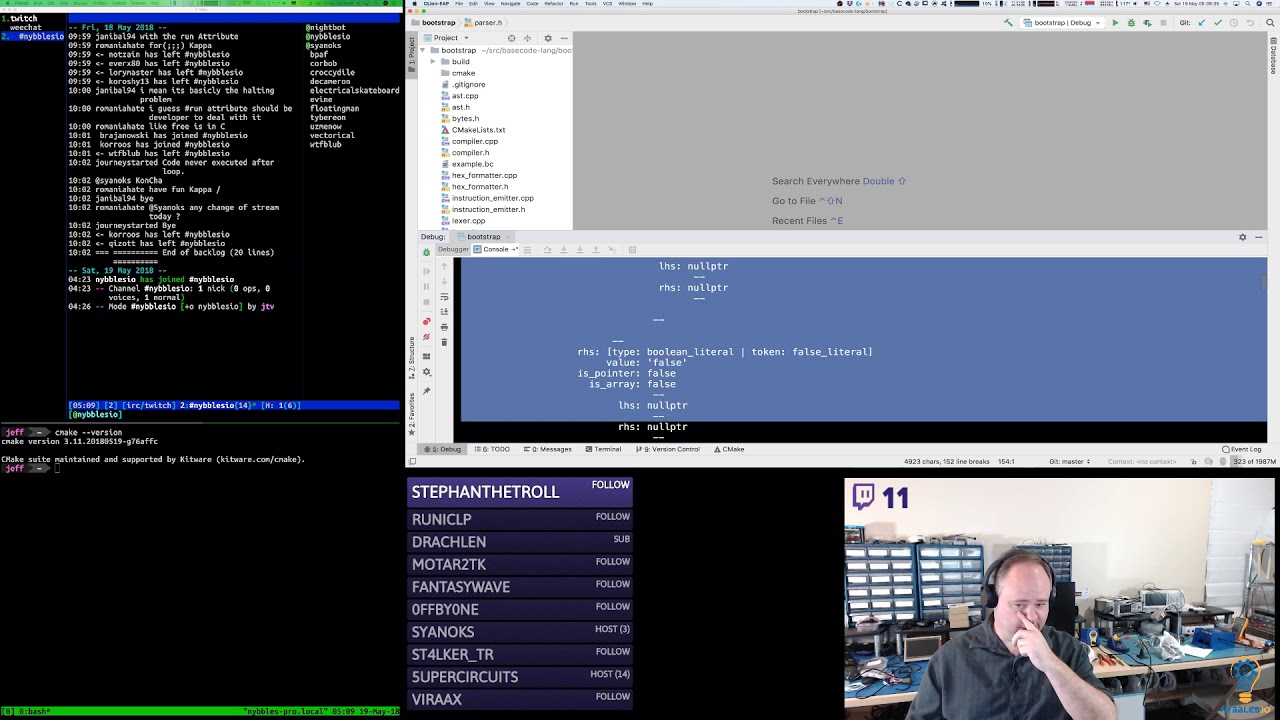This screenshot has width=1280, height=720.
Task: Click Print icon in console toolbar
Action: [x=444, y=327]
